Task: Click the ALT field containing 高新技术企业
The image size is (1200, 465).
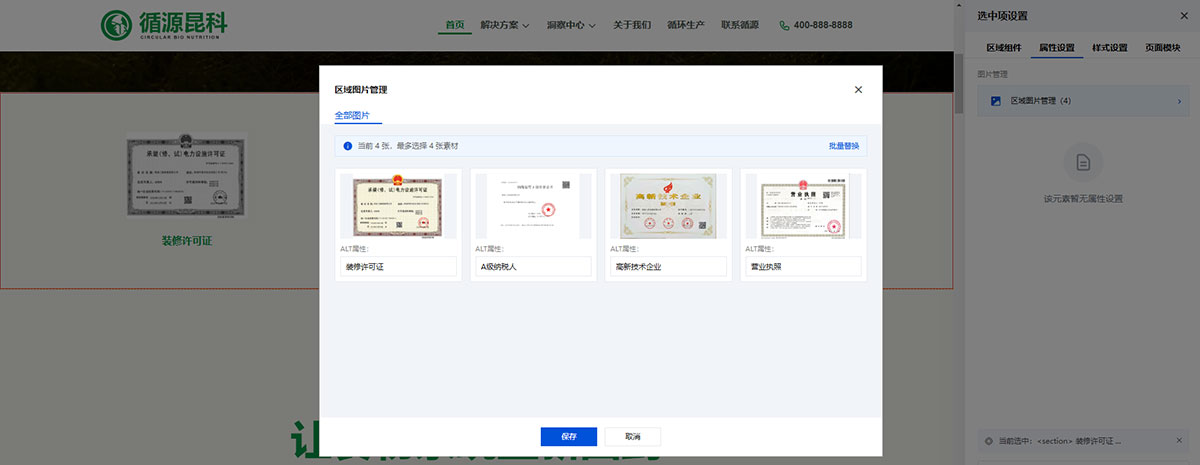Action: point(668,267)
